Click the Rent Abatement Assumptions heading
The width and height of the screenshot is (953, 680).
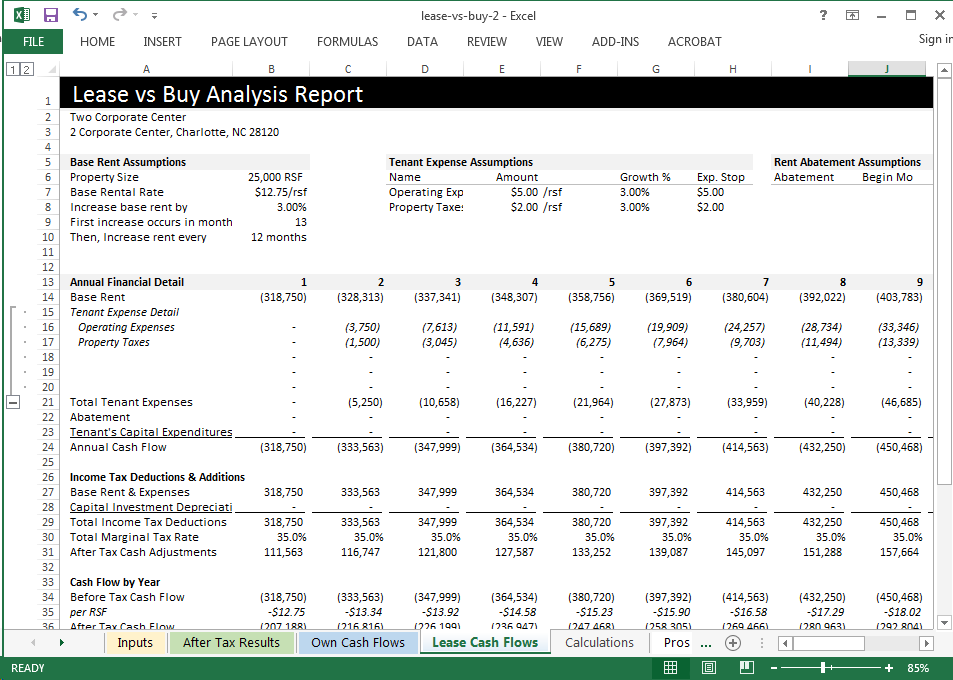847,162
